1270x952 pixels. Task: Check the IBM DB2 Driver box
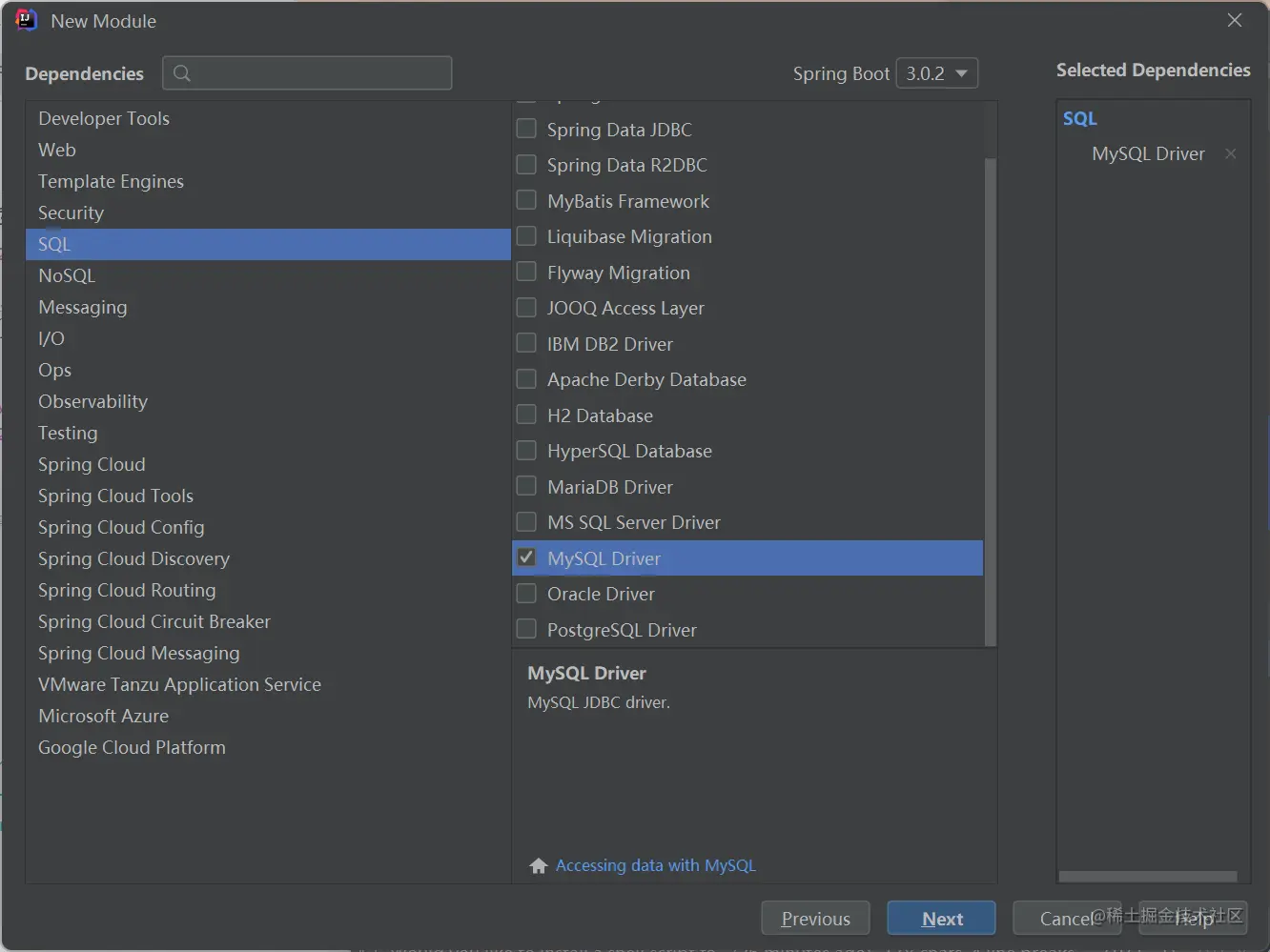[x=526, y=343]
